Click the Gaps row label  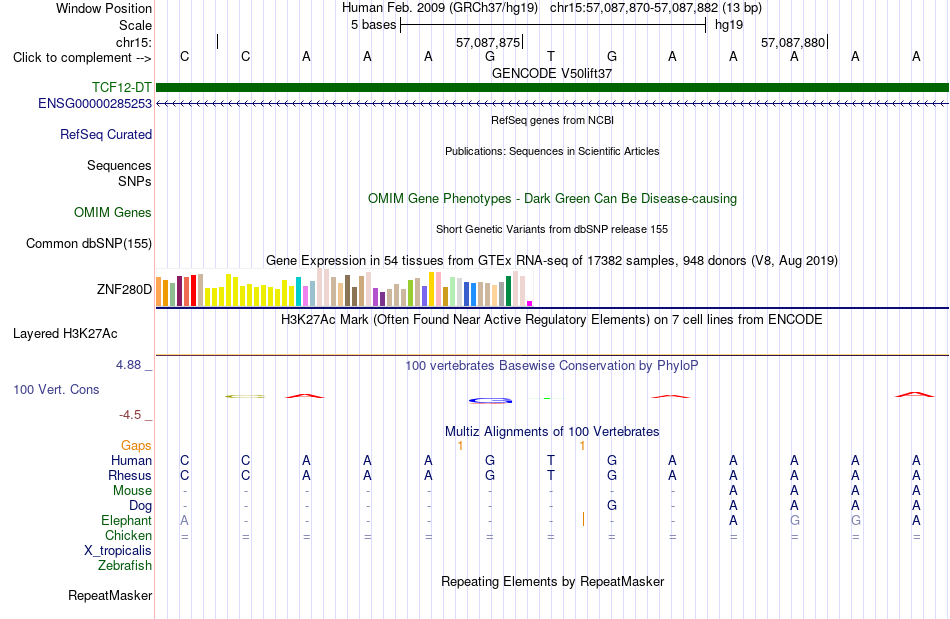[x=136, y=446]
